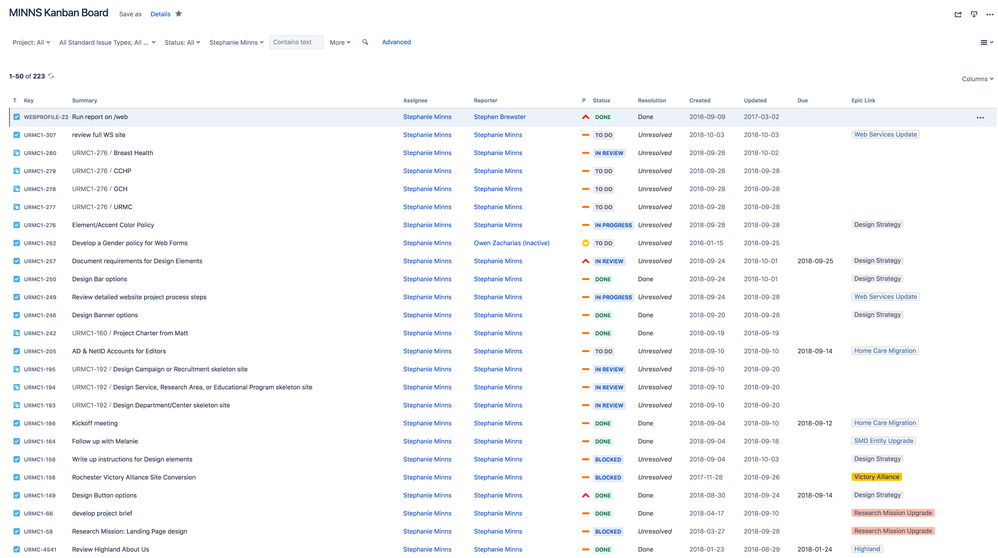This screenshot has height=558, width=998.
Task: Click issue type icon for URMC1-58
Action: coord(17,531)
